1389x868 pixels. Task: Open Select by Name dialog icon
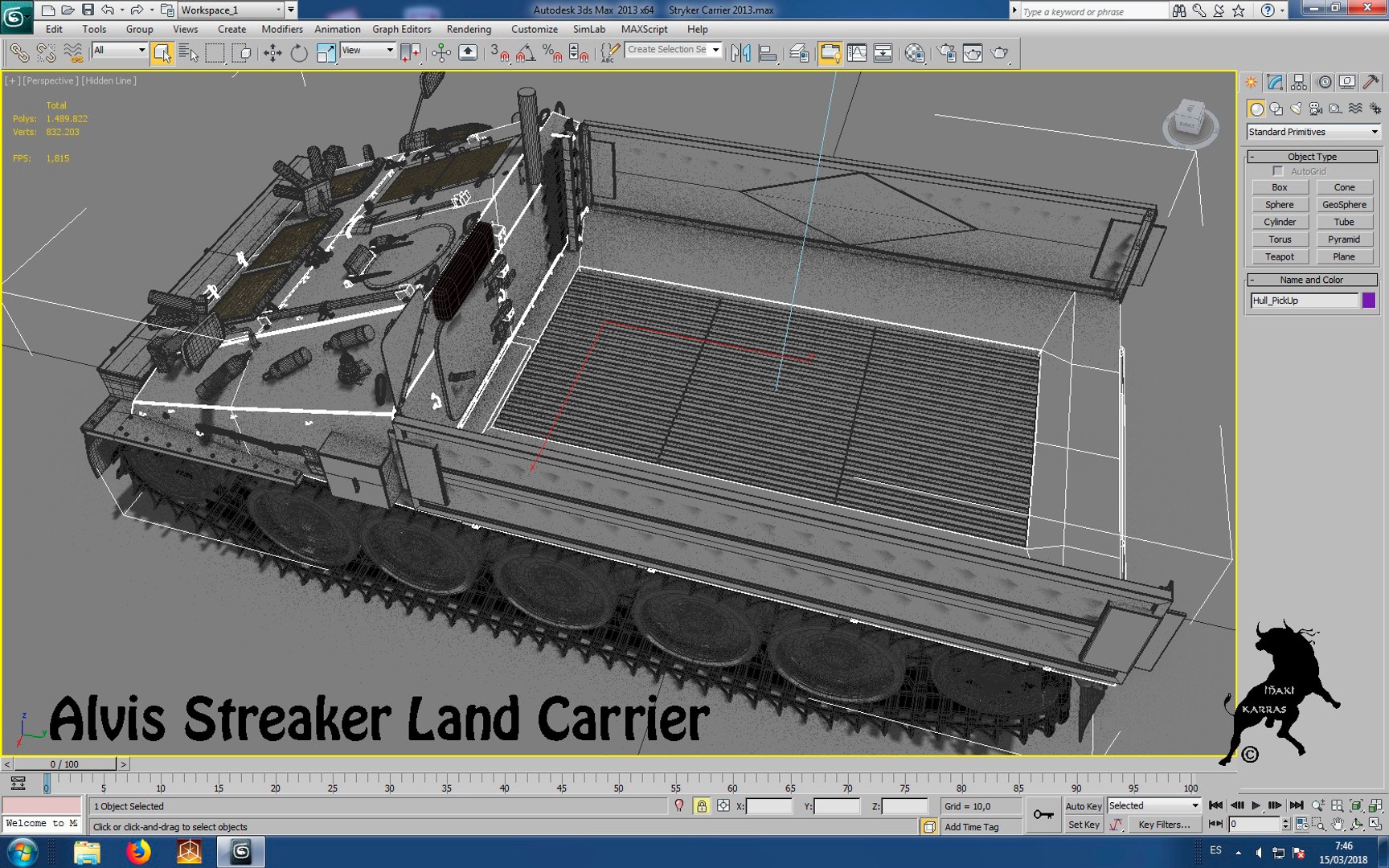(188, 53)
